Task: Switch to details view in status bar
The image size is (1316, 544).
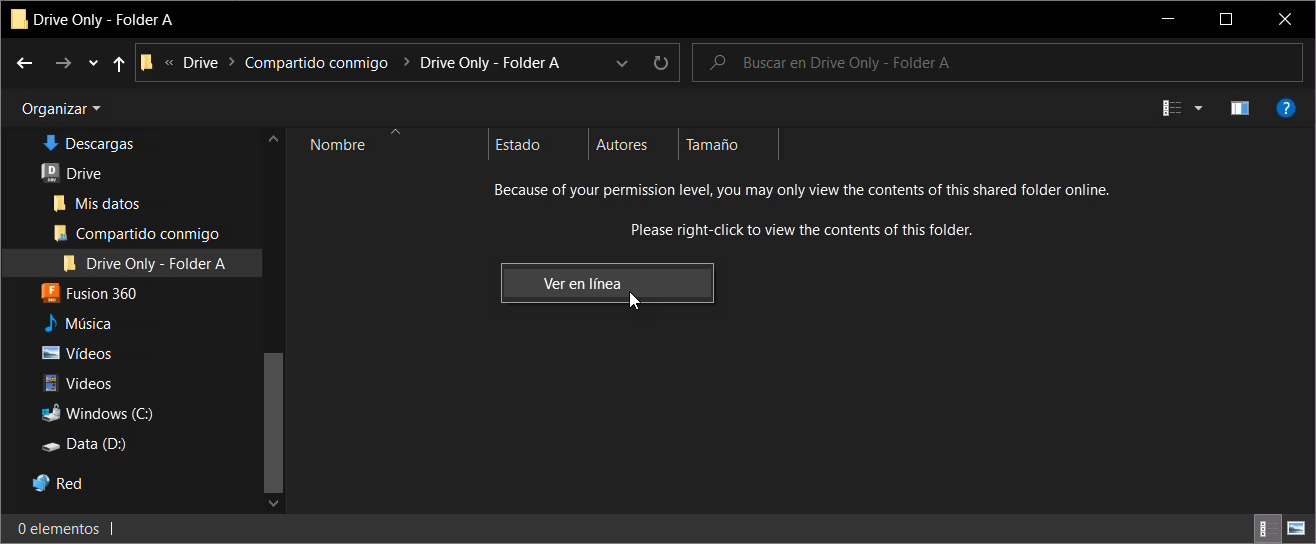Action: point(1264,528)
